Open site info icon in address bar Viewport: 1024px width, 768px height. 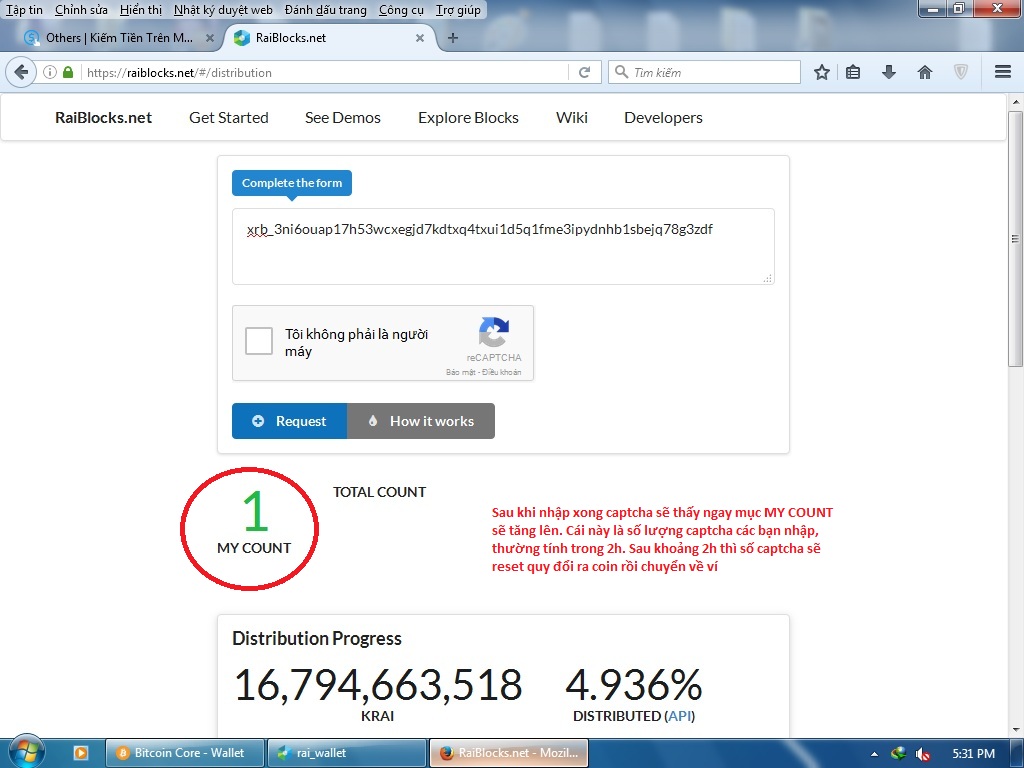point(50,72)
